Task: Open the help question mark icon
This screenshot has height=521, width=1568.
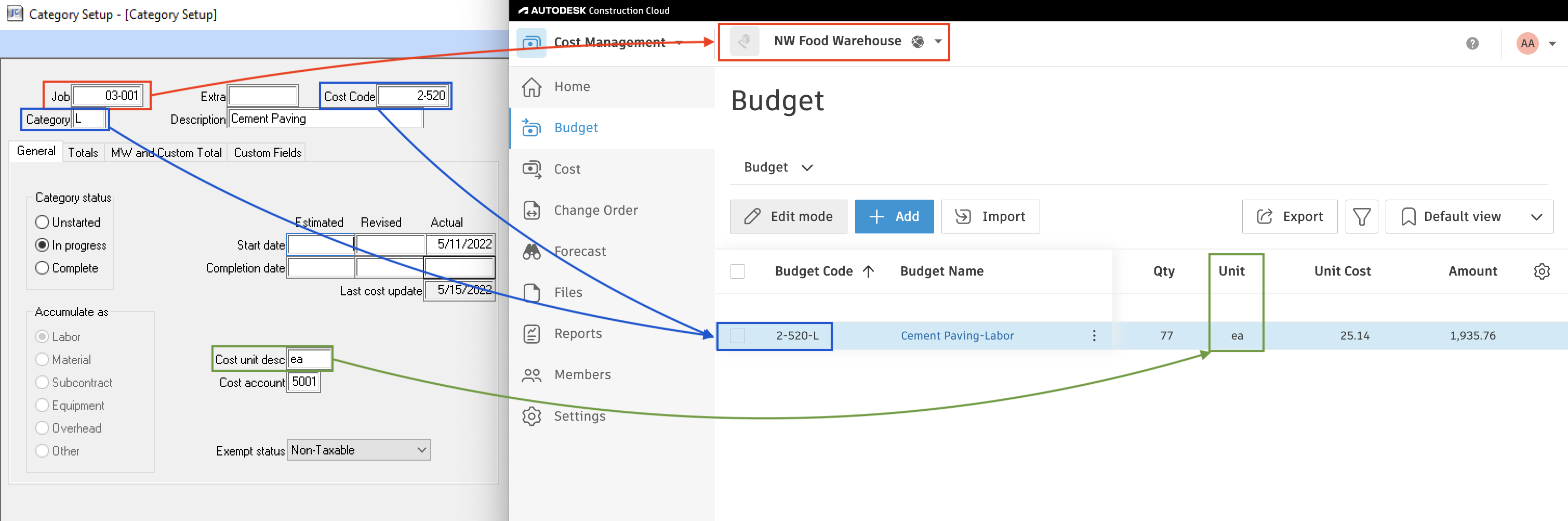Action: click(x=1472, y=43)
